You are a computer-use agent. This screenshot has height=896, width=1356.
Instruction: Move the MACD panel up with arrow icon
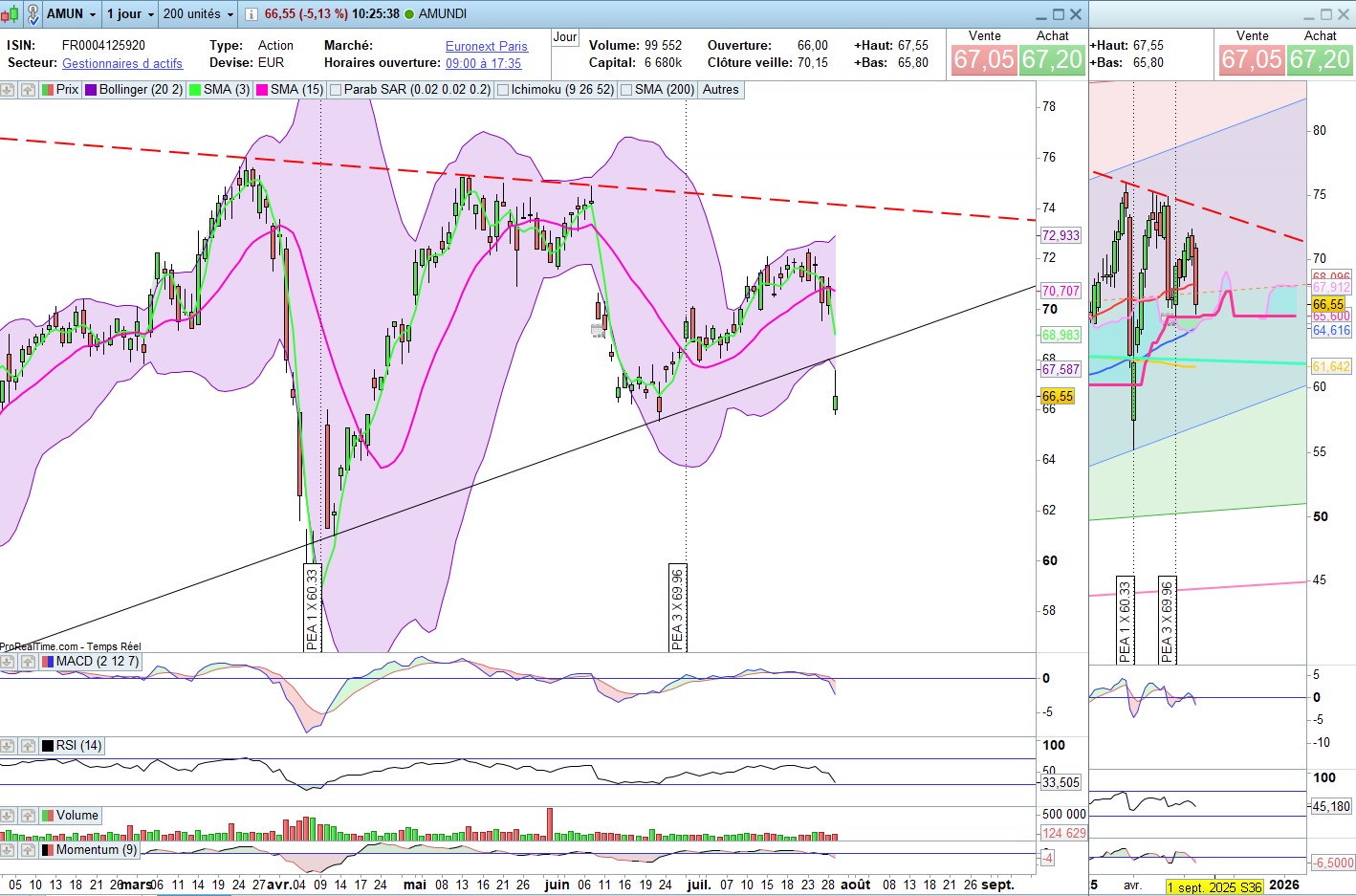coord(28,662)
